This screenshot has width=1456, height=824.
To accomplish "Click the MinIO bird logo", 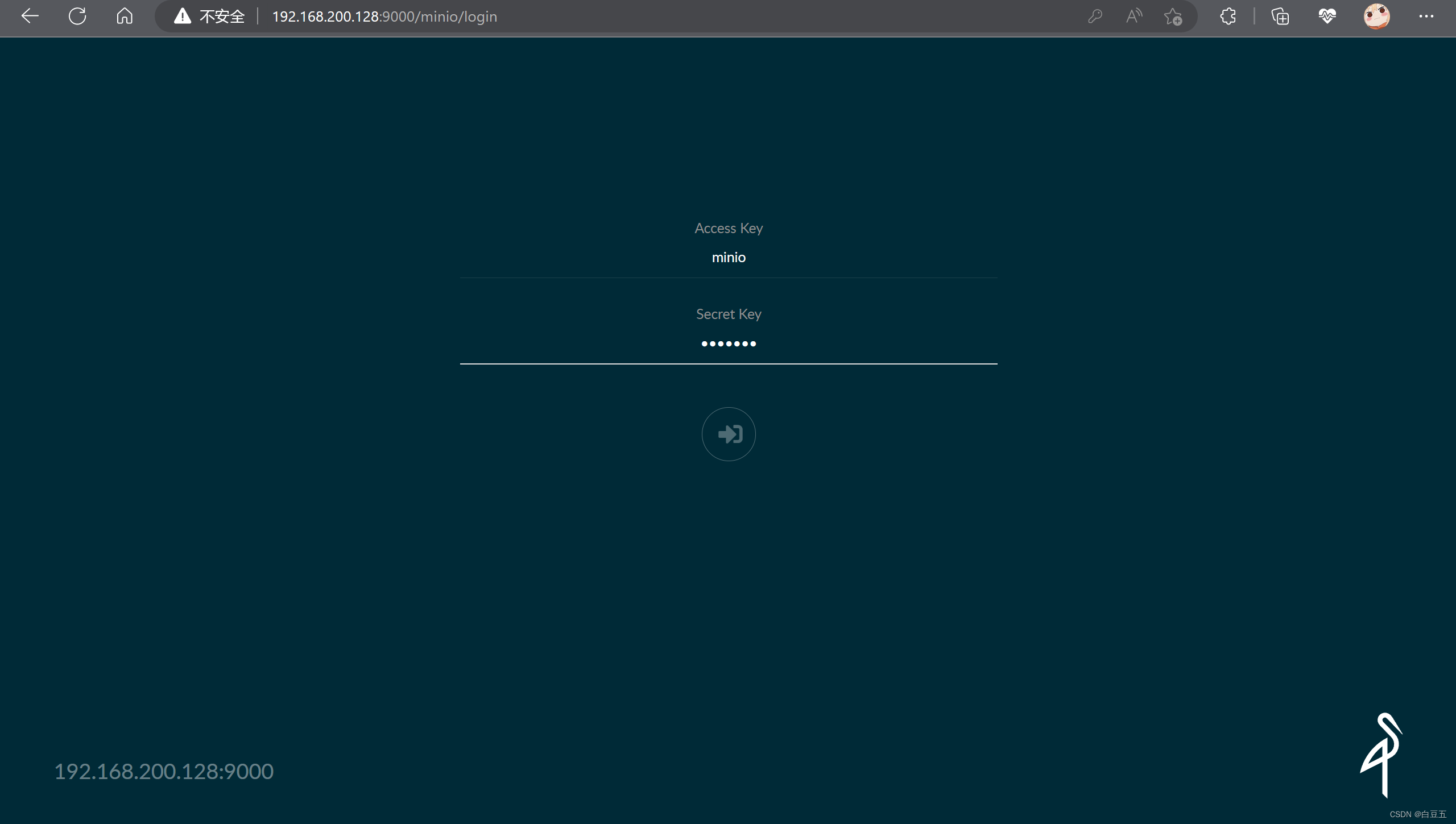I will pyautogui.click(x=1382, y=755).
